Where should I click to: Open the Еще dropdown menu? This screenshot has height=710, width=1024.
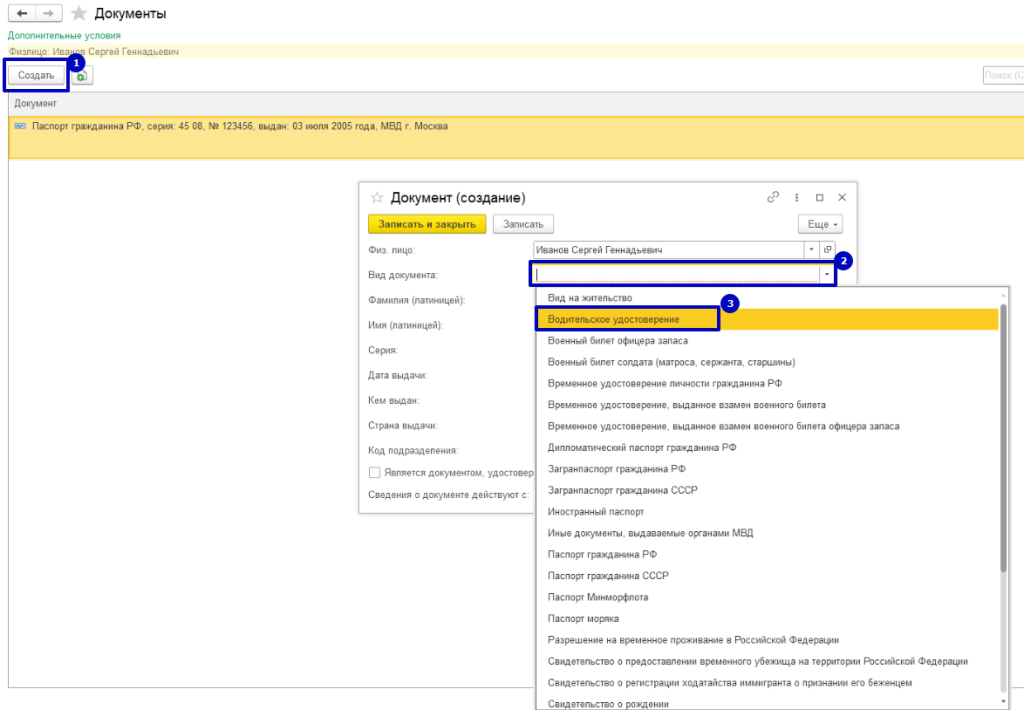820,225
